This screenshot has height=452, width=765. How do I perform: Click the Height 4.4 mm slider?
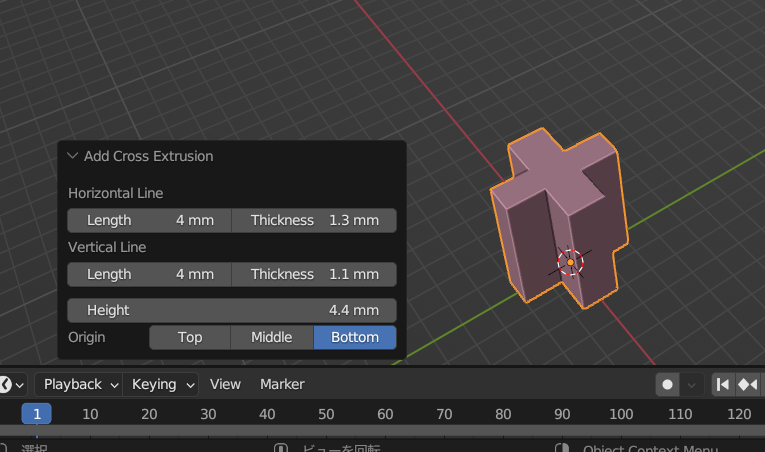tap(232, 310)
